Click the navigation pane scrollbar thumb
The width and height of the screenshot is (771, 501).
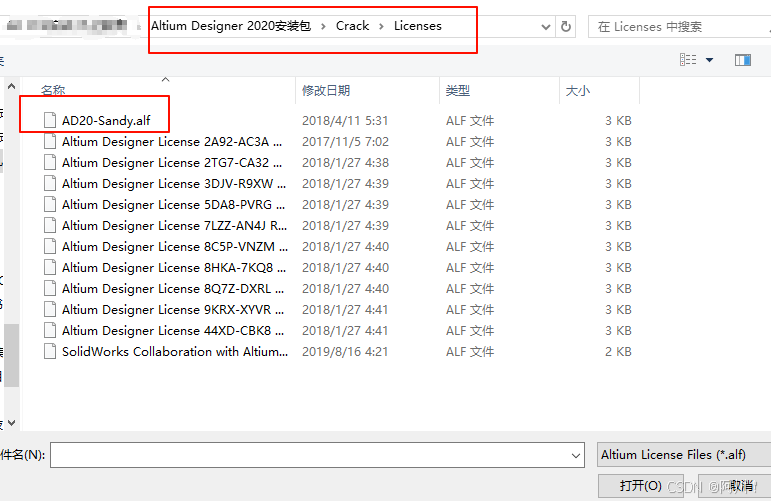point(11,355)
